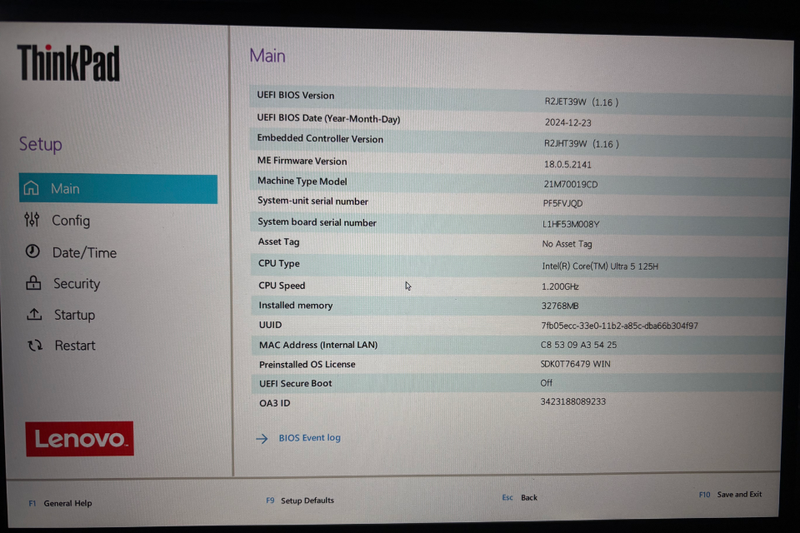Click BIOS version value R2JET39W (1.16)
The height and width of the screenshot is (533, 800).
pos(581,102)
